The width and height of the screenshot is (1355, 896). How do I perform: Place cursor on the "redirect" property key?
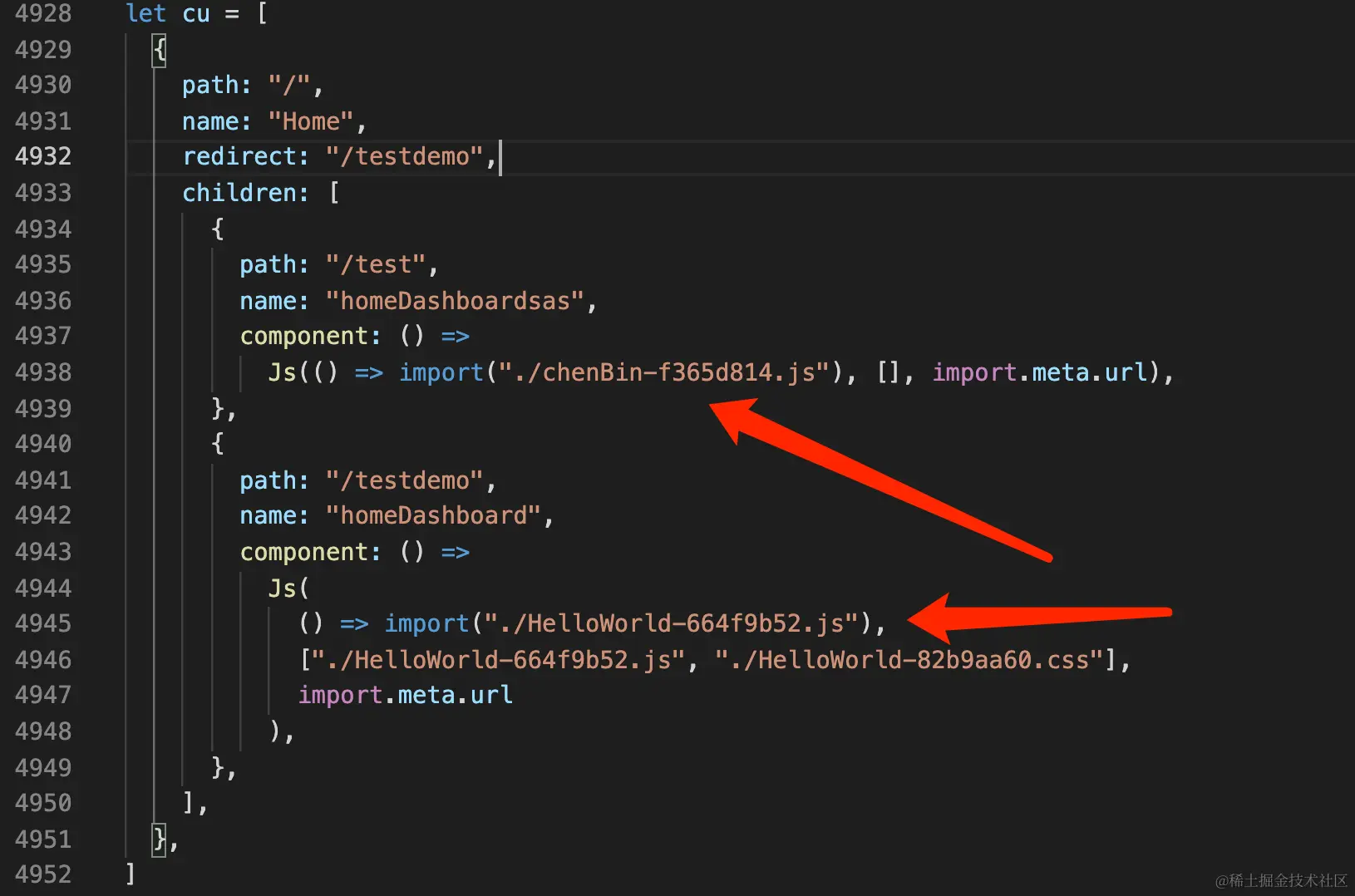239,156
